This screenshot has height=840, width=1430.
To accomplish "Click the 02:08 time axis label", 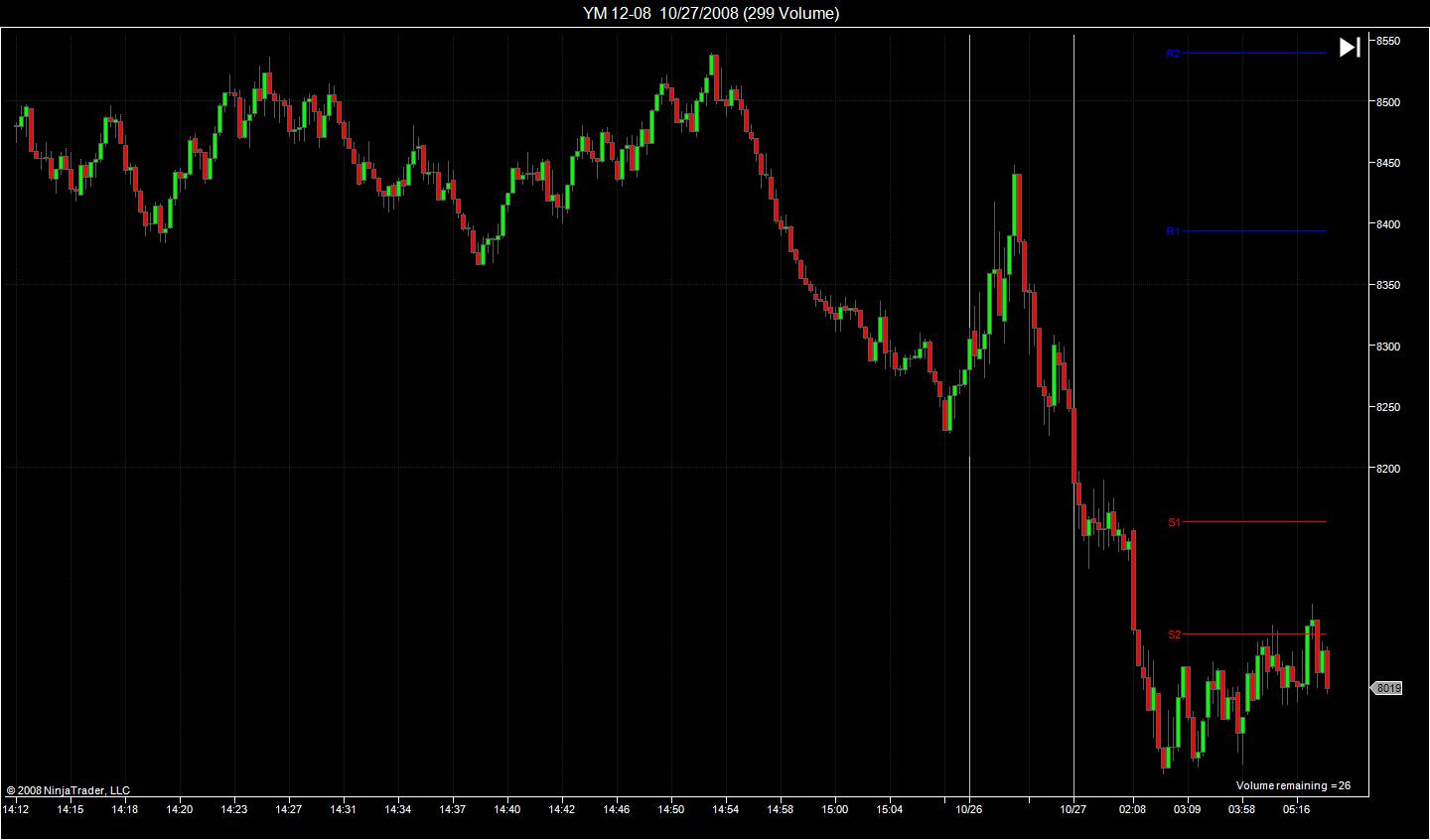I will point(1133,809).
